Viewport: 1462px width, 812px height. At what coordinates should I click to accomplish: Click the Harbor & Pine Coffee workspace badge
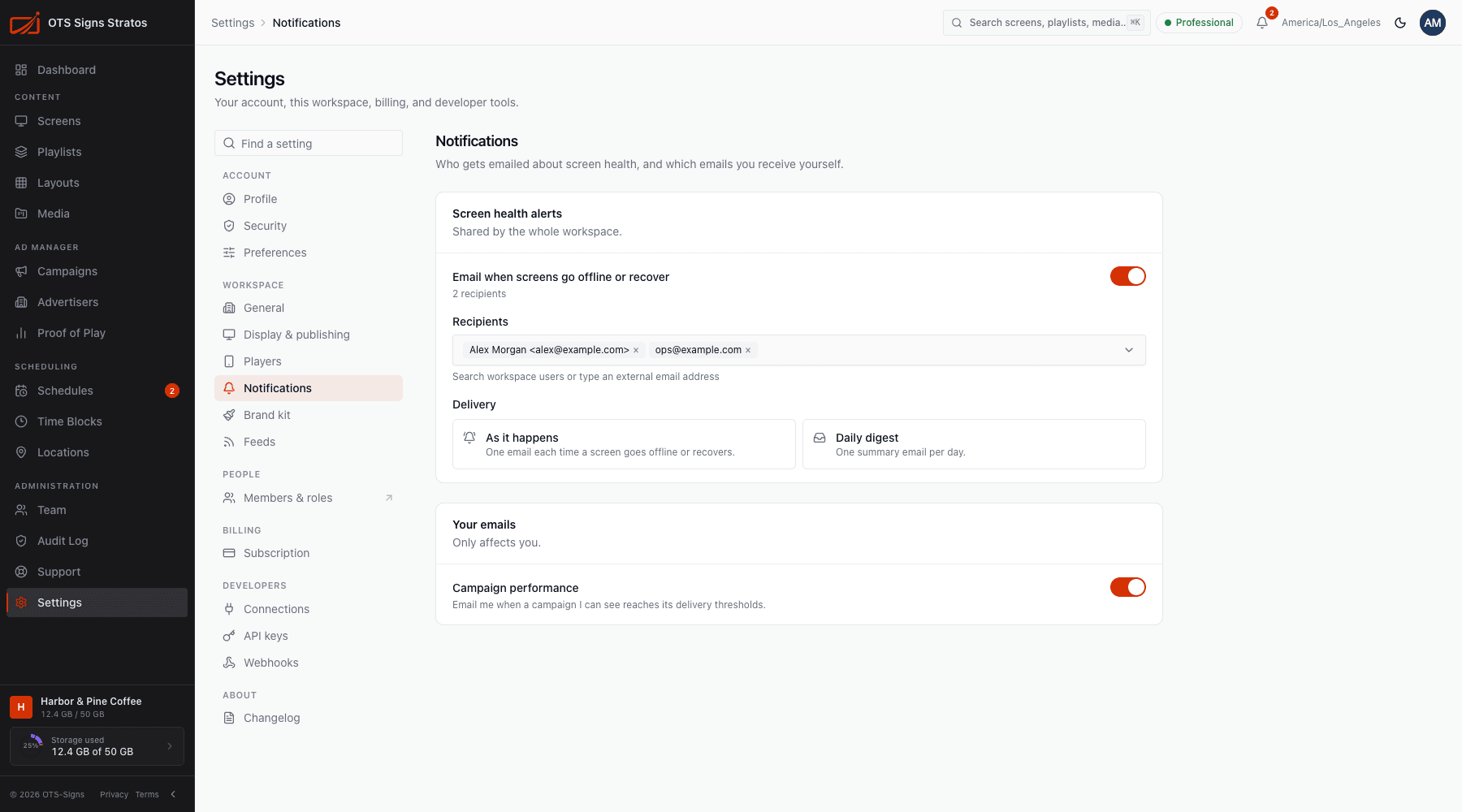21,707
